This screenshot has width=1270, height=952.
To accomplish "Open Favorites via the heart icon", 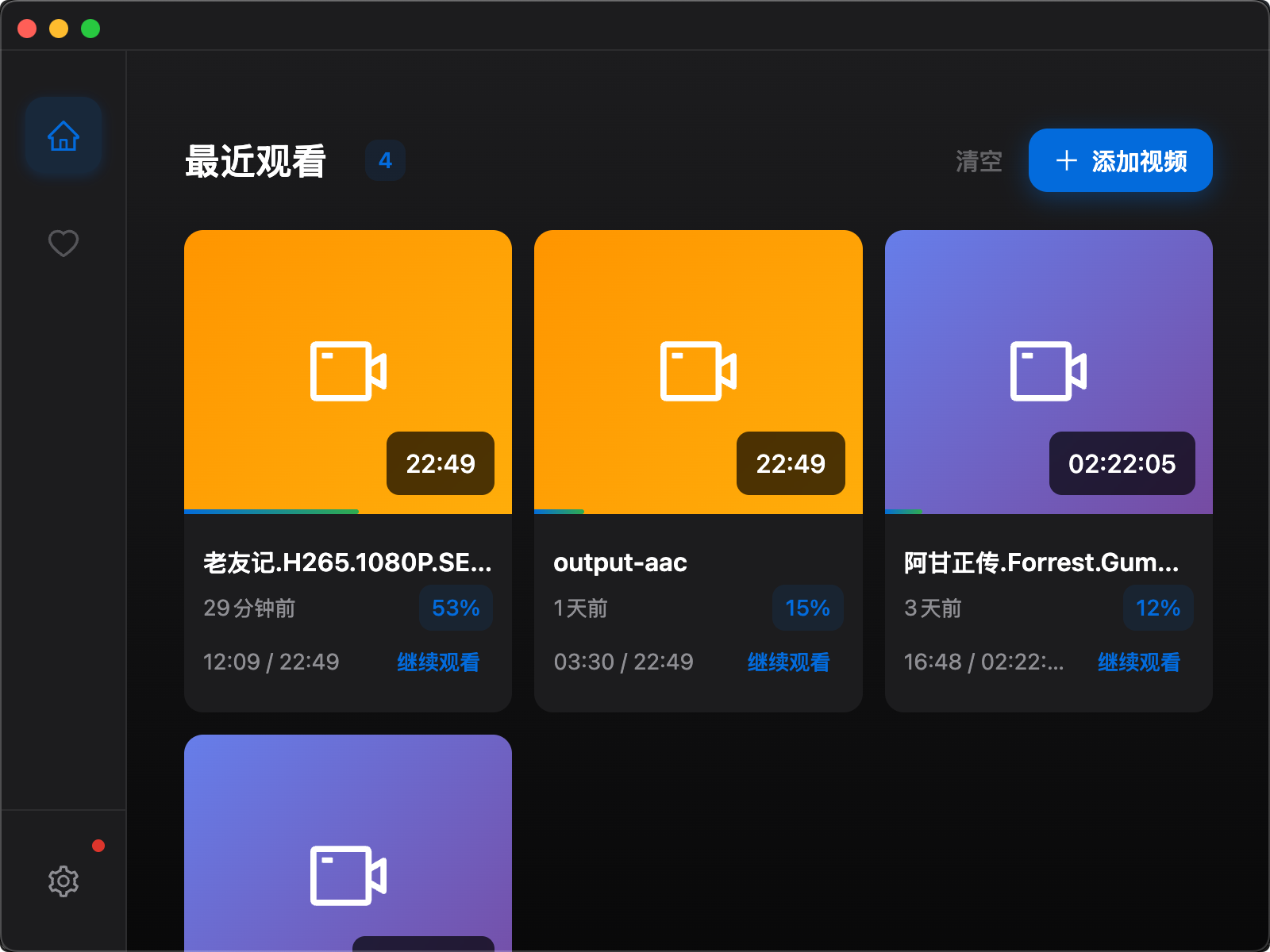I will coord(63,243).
